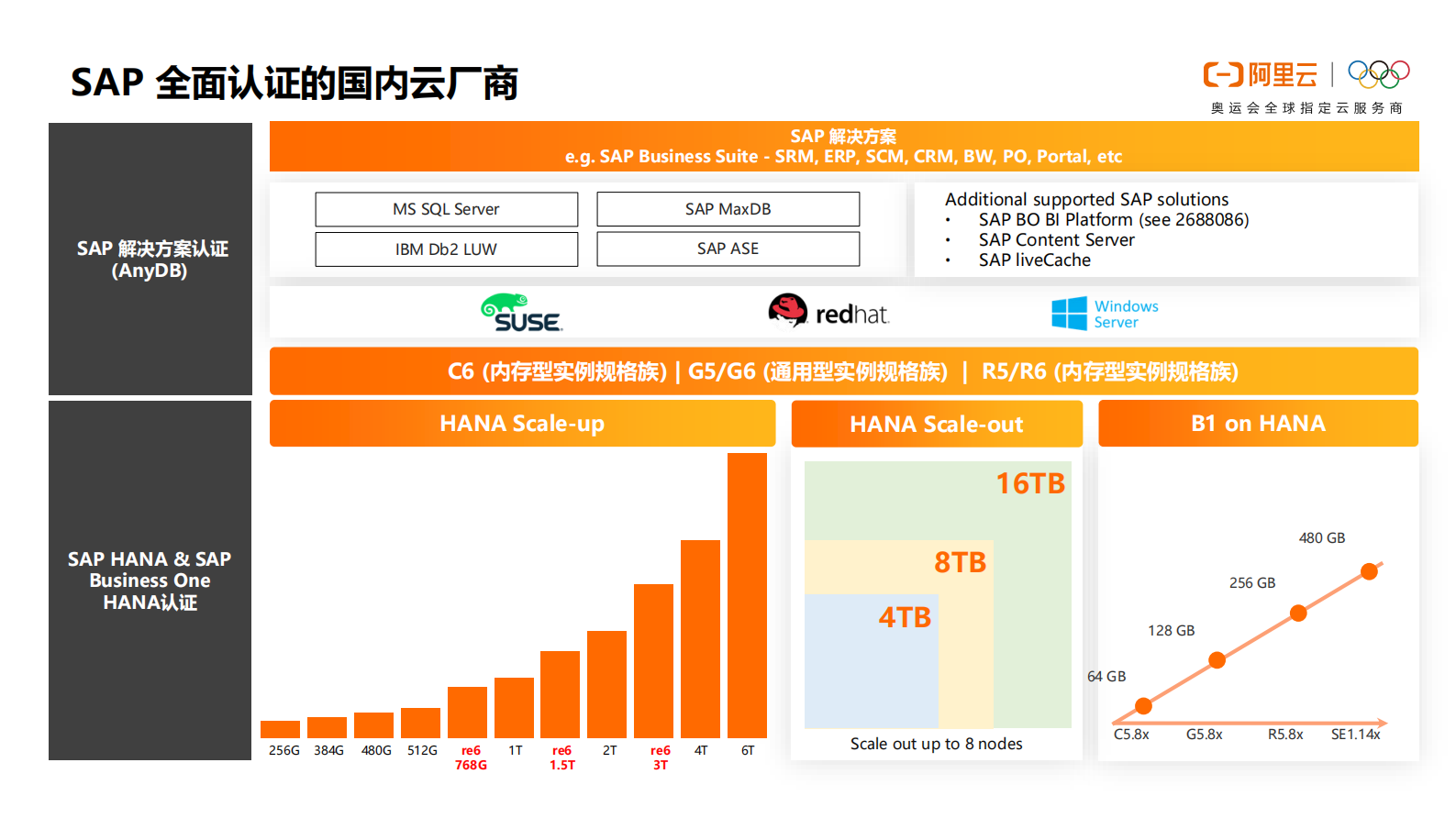Image resolution: width=1456 pixels, height=818 pixels.
Task: Click the SE1.14x axis label
Action: click(1356, 735)
